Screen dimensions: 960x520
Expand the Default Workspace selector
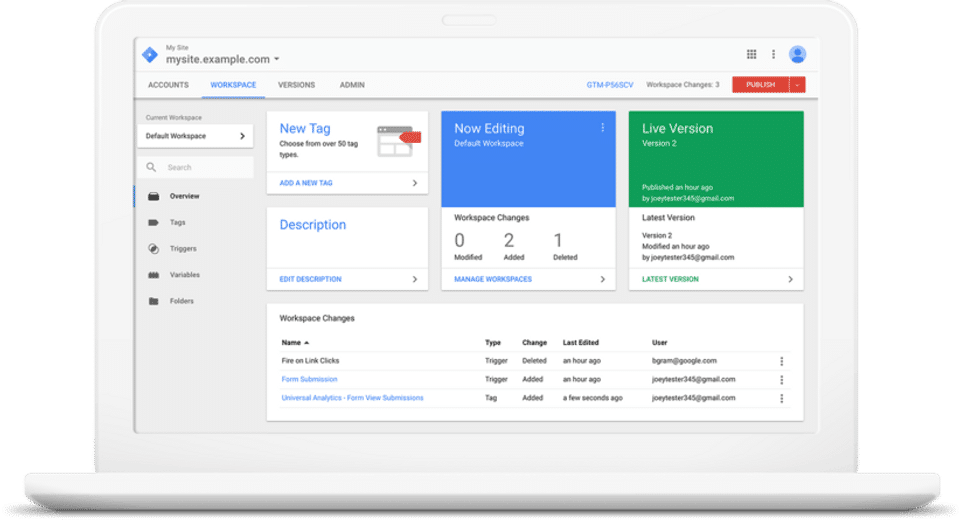click(195, 136)
